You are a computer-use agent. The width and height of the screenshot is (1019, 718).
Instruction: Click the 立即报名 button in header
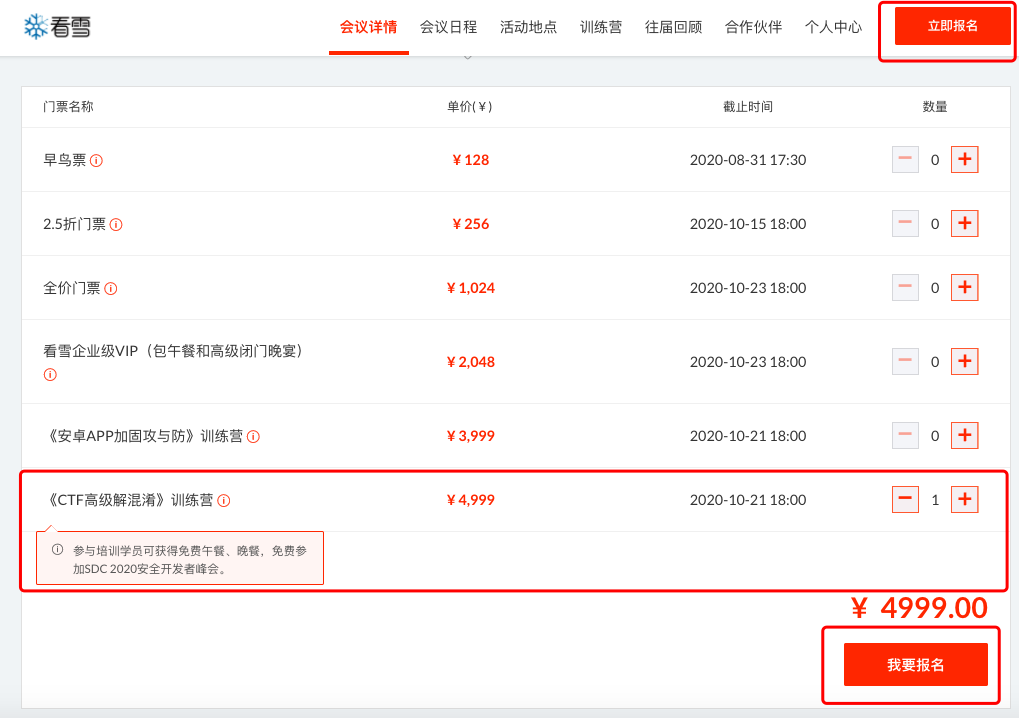[x=953, y=26]
